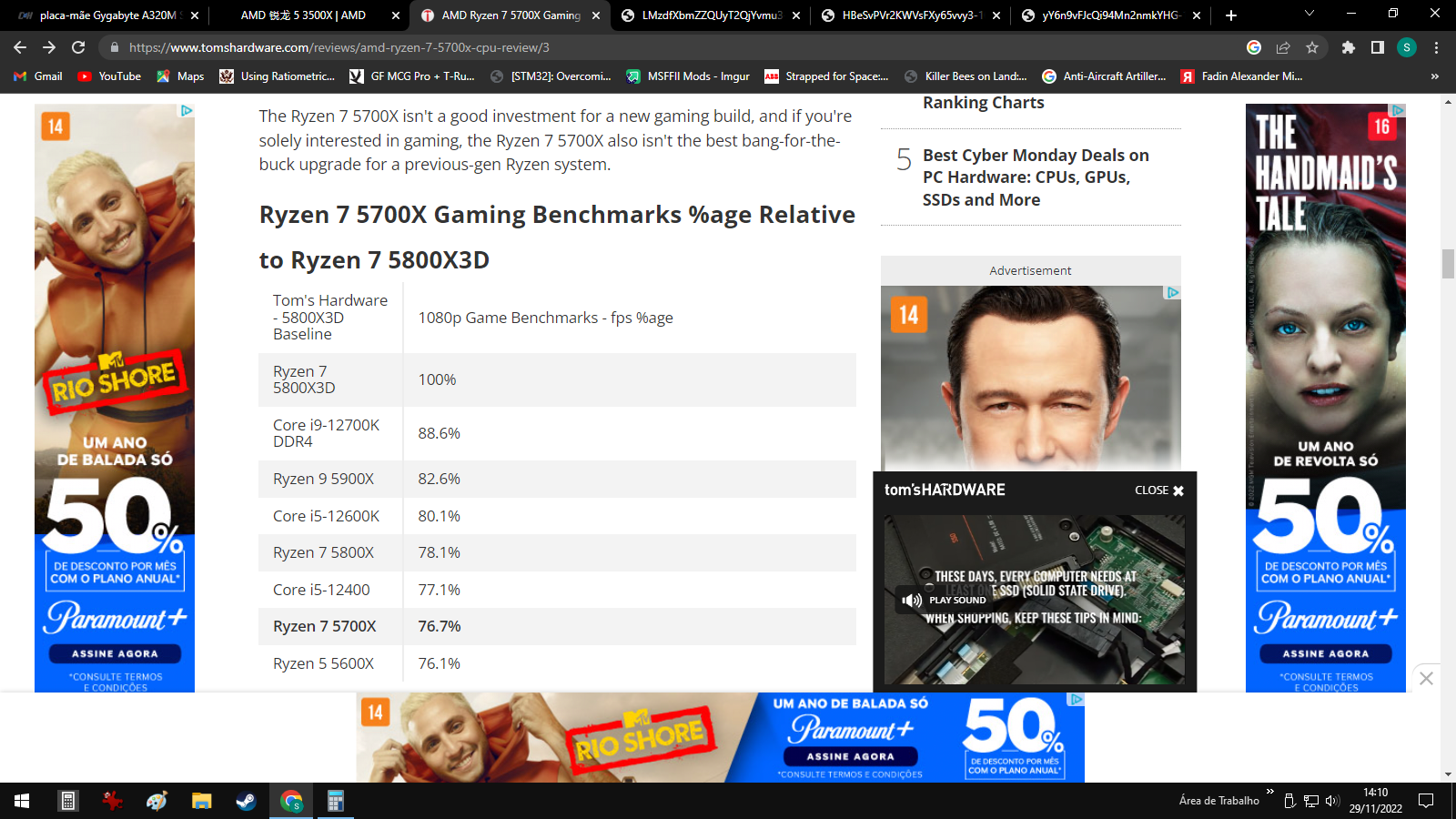Click Assine Agora on the right Handmaid's Tale ad

click(x=1326, y=653)
